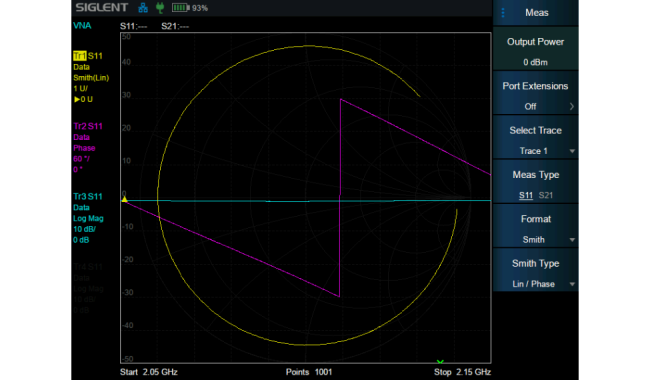
Task: Click the network connection status icon
Action: click(143, 7)
